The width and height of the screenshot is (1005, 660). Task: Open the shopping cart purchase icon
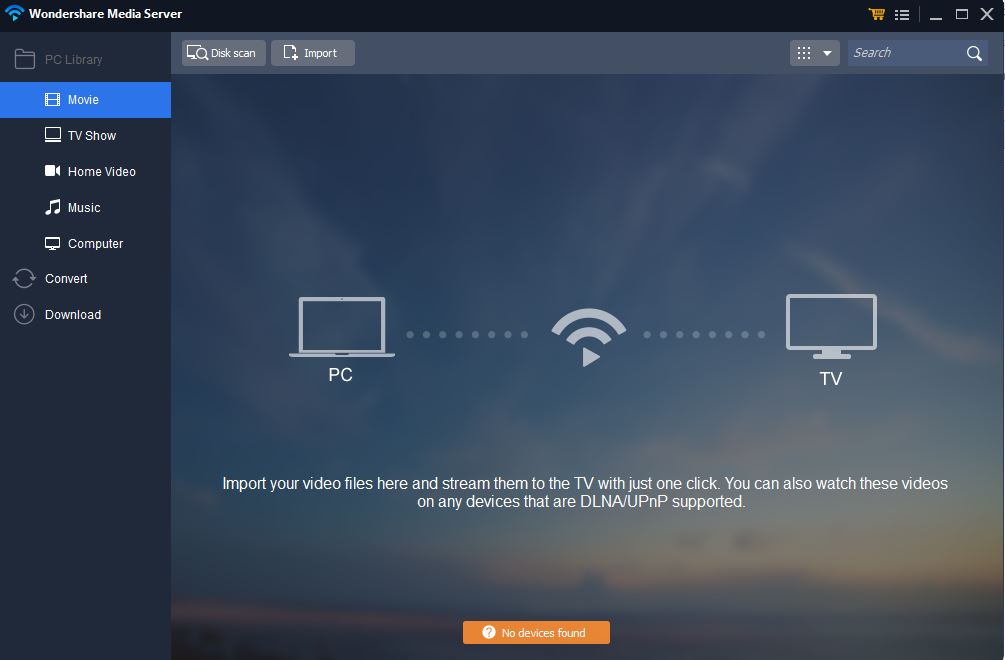pos(876,13)
